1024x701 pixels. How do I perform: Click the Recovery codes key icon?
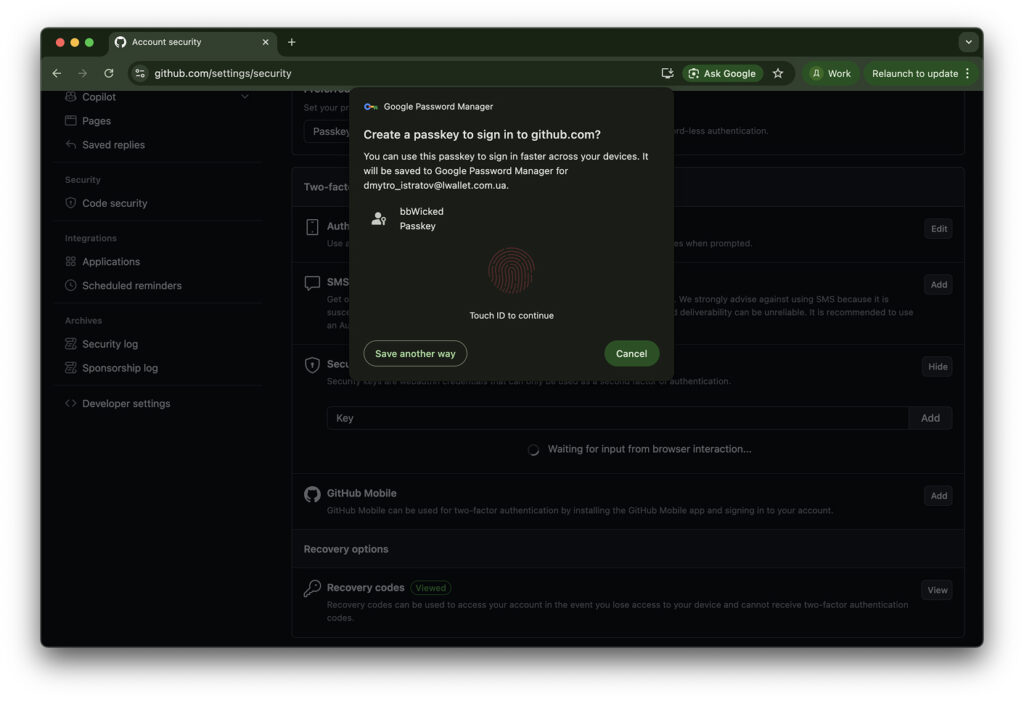(x=312, y=589)
